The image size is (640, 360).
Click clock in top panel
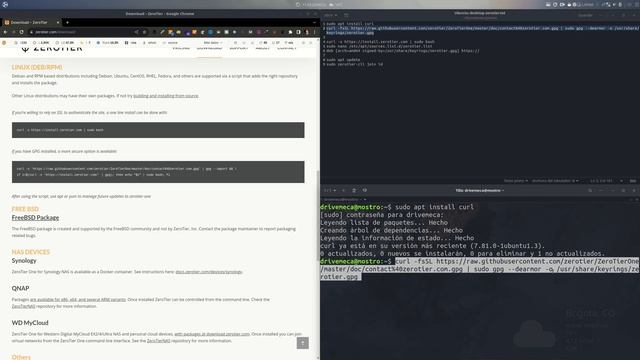point(313,4)
